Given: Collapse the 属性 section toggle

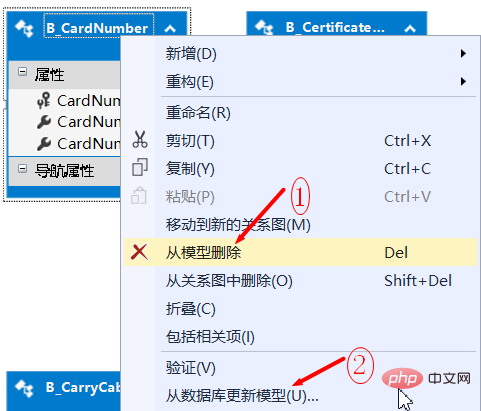Looking at the screenshot, I should (22, 72).
